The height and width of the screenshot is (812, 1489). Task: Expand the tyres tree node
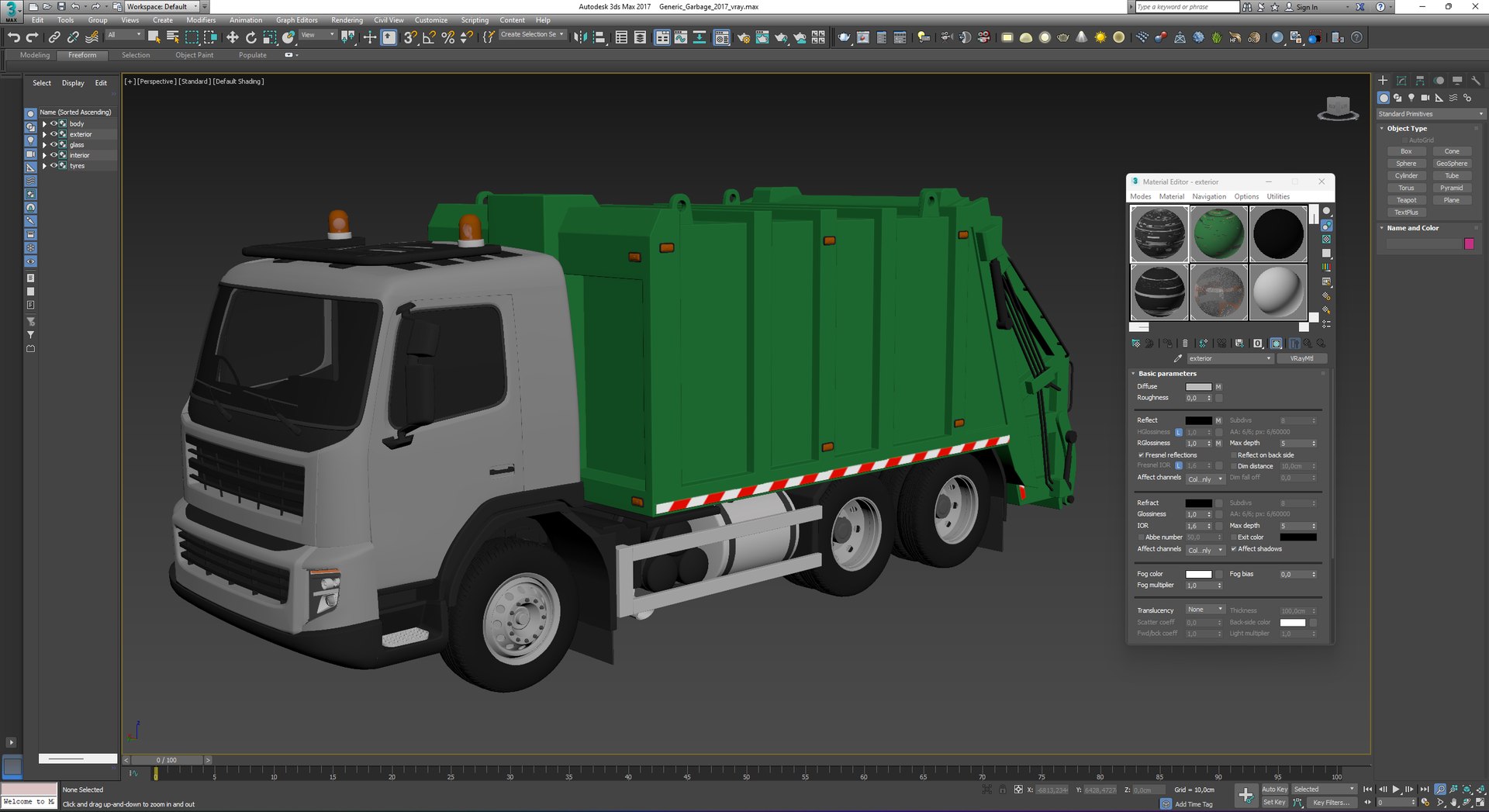click(x=44, y=166)
